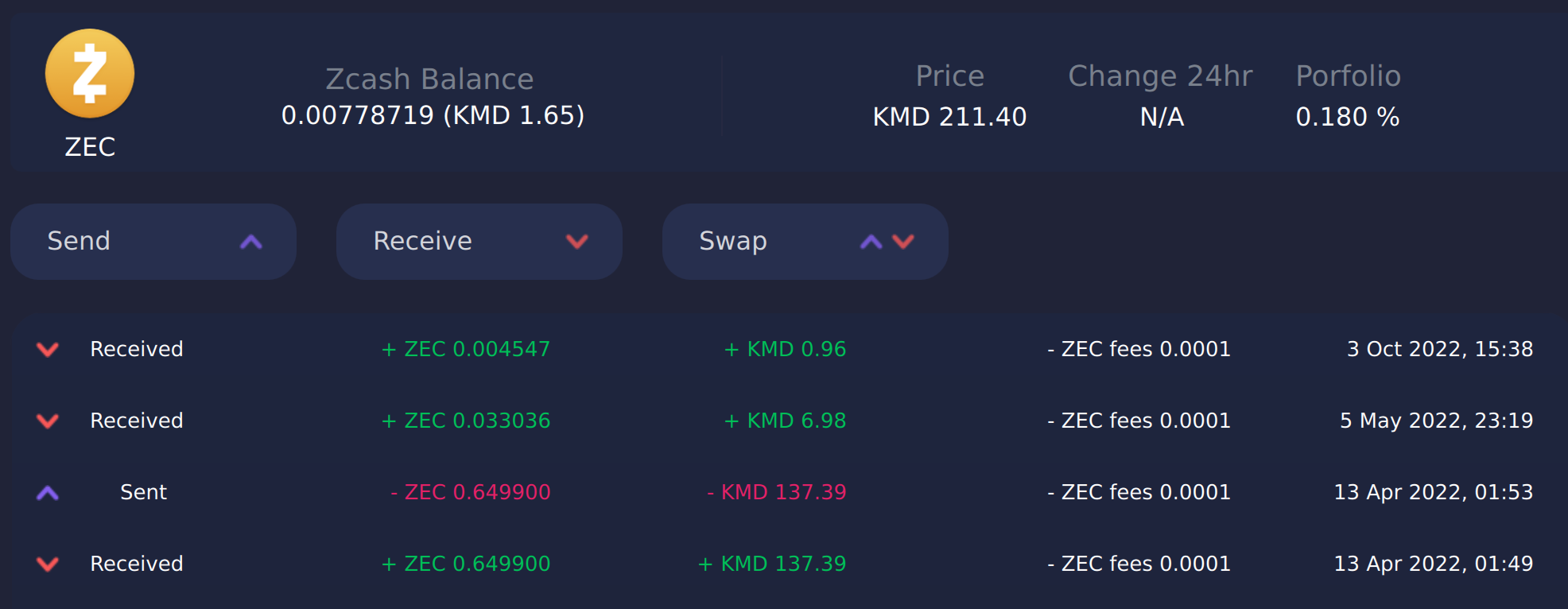The width and height of the screenshot is (1568, 609).
Task: Click the purple chevron on the Sent transaction
Action: 47,491
